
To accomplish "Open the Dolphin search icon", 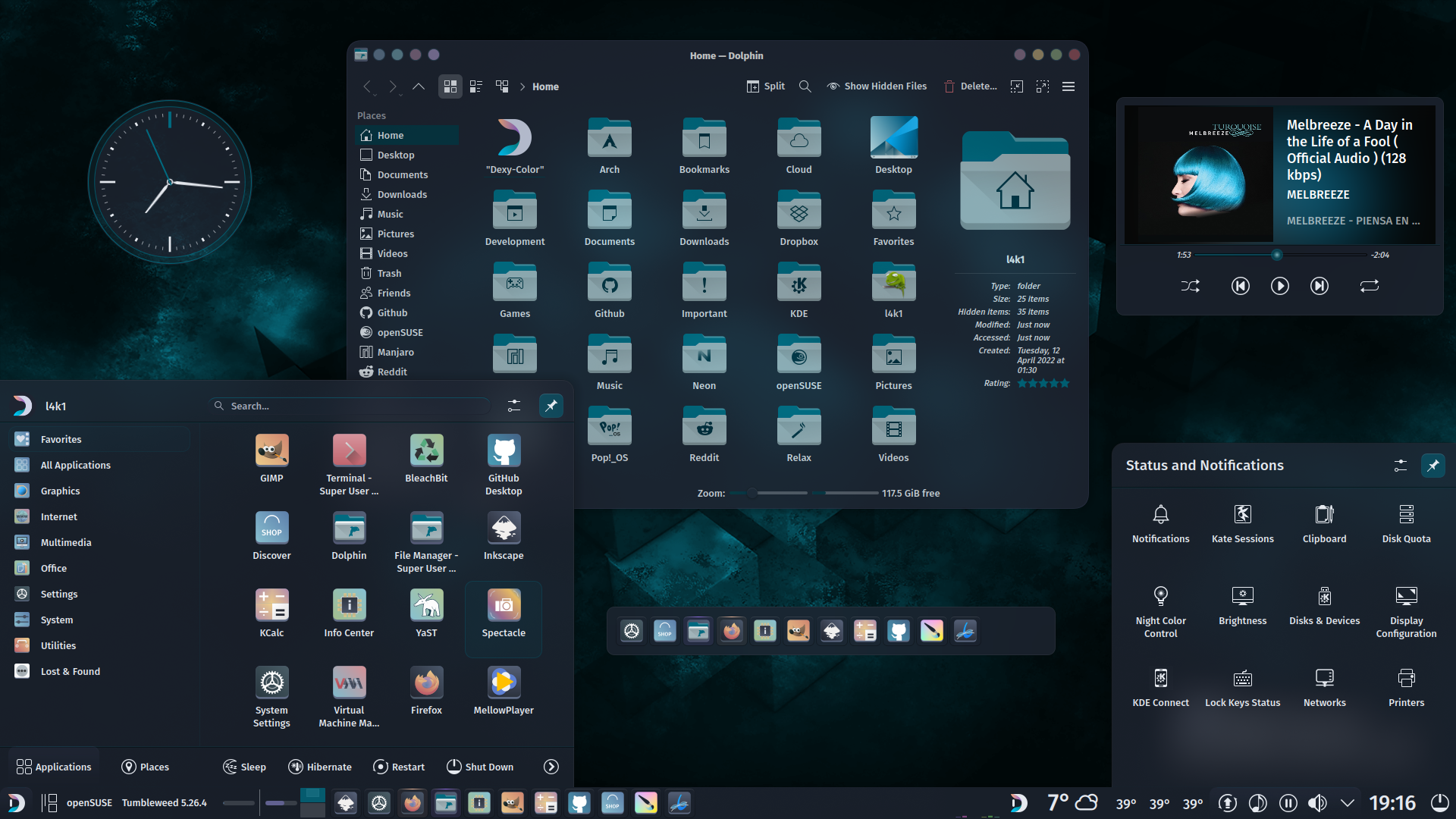I will pos(805,86).
